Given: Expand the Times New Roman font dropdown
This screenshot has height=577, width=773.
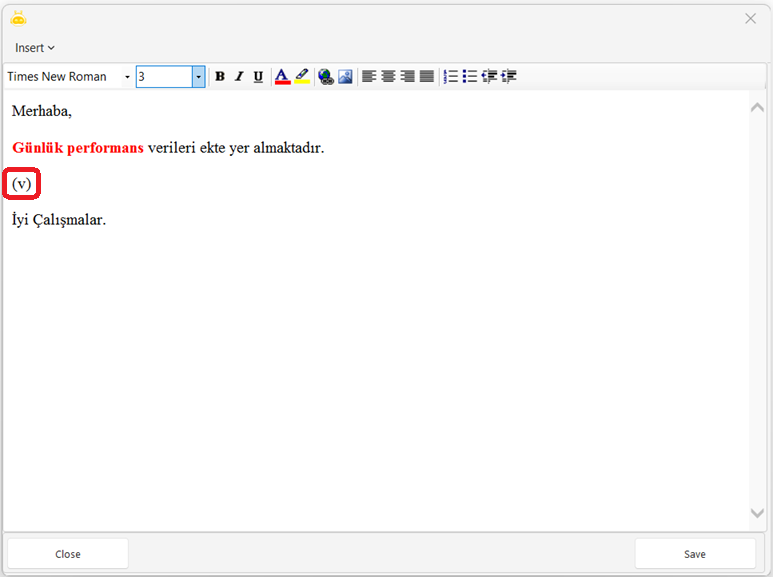Looking at the screenshot, I should pyautogui.click(x=127, y=77).
